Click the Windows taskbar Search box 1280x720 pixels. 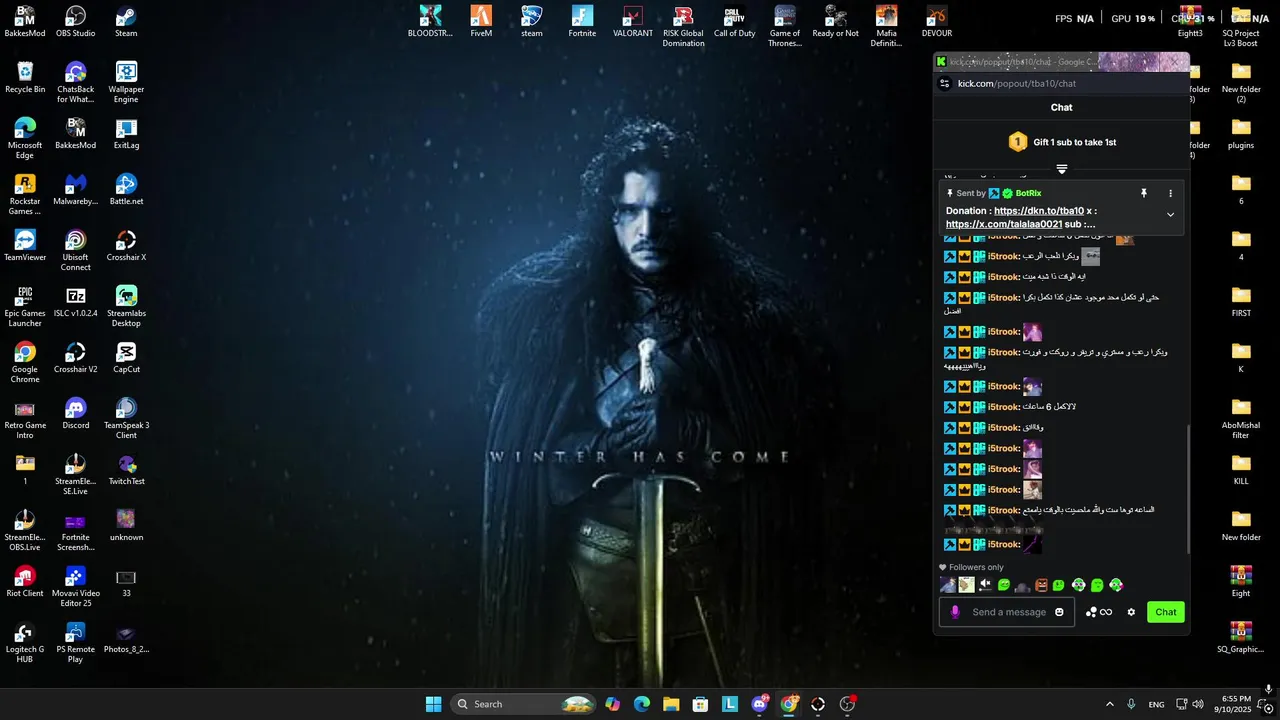coord(522,704)
